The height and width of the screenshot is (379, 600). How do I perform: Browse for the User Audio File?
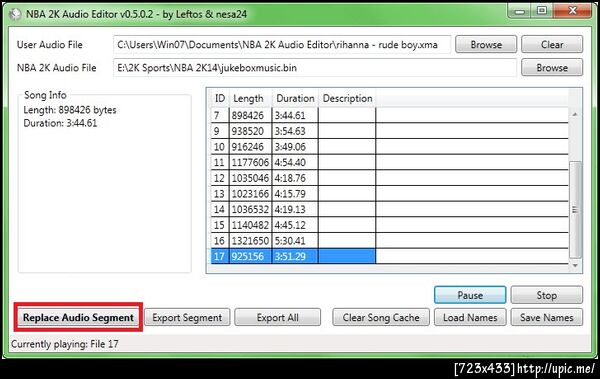[486, 44]
